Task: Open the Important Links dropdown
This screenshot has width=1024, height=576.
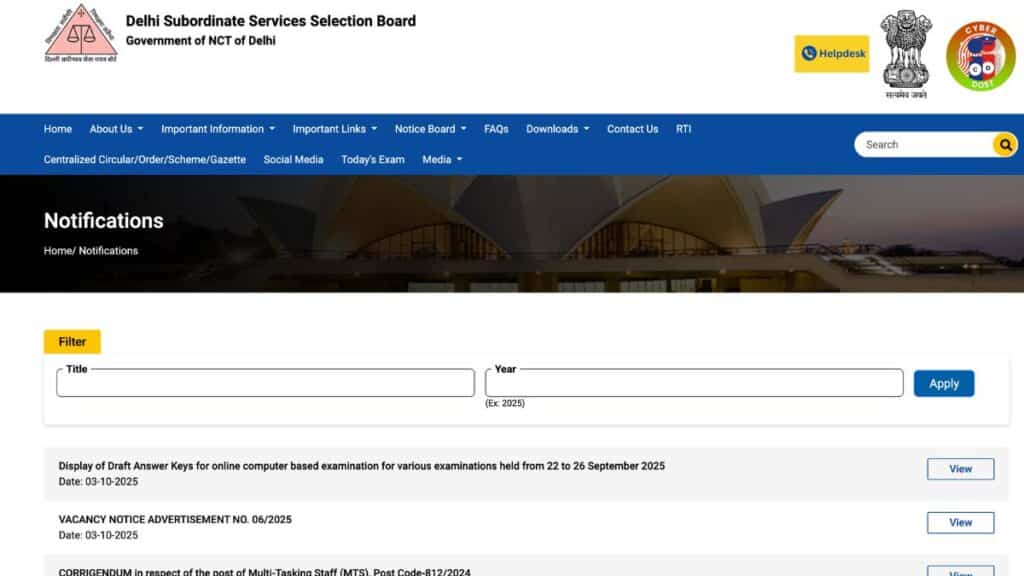Action: 334,129
